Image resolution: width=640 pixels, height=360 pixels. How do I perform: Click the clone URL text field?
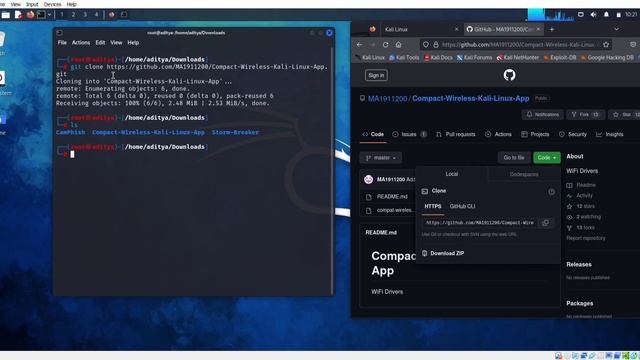(480, 223)
